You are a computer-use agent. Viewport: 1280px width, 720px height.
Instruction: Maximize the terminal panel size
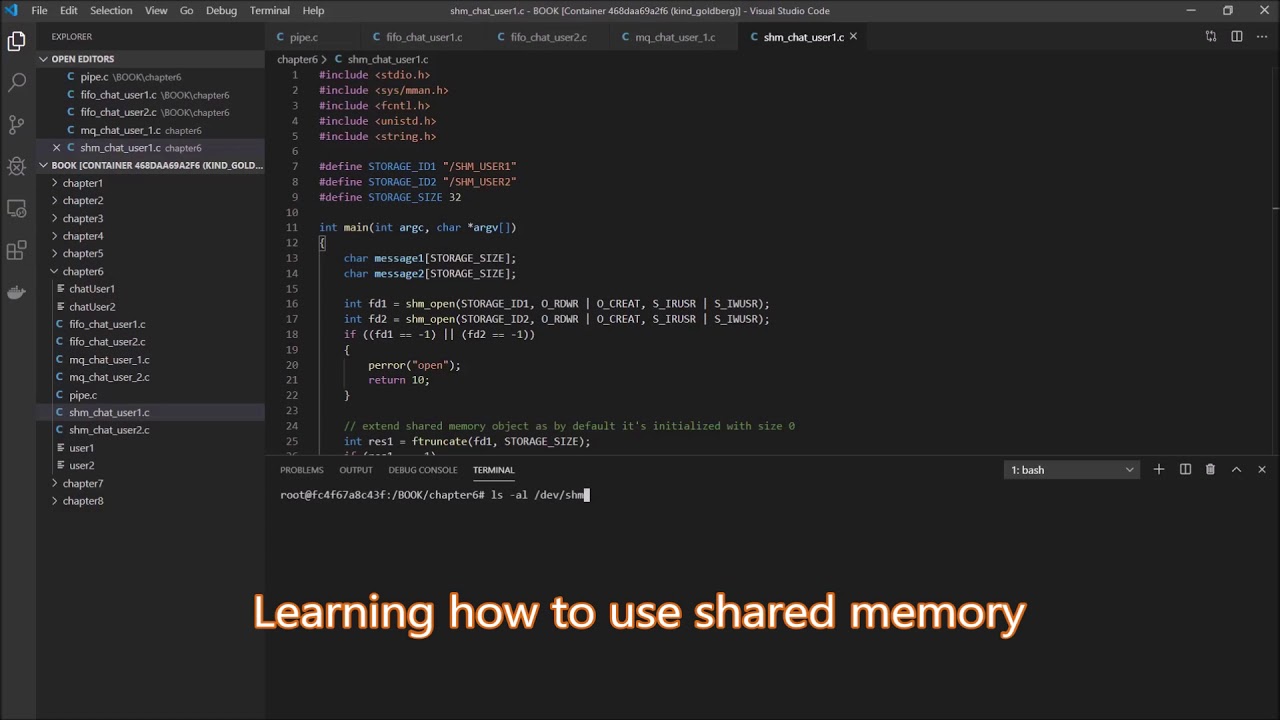[1236, 469]
